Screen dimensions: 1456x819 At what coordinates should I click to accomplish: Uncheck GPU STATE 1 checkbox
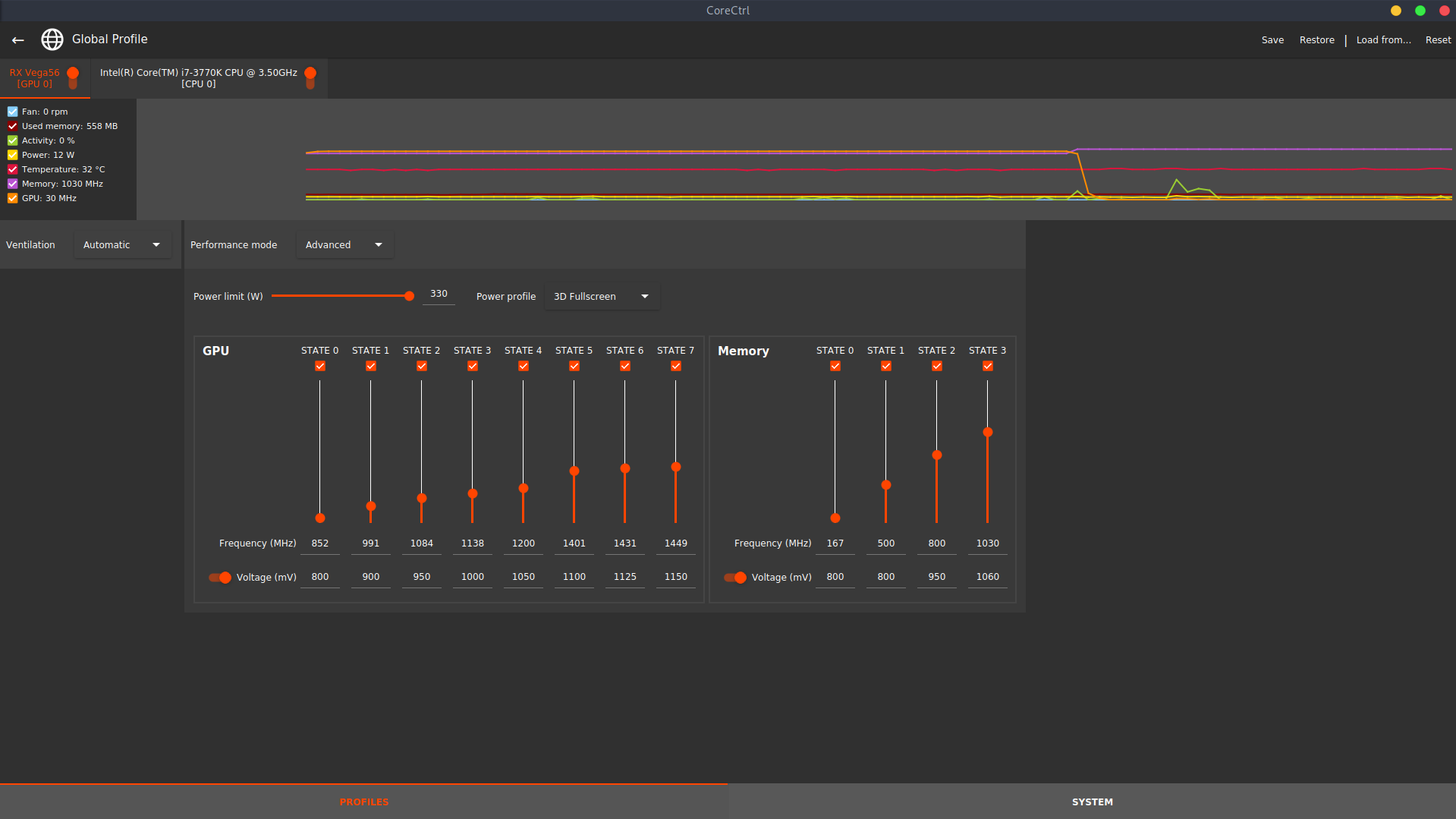coord(371,366)
